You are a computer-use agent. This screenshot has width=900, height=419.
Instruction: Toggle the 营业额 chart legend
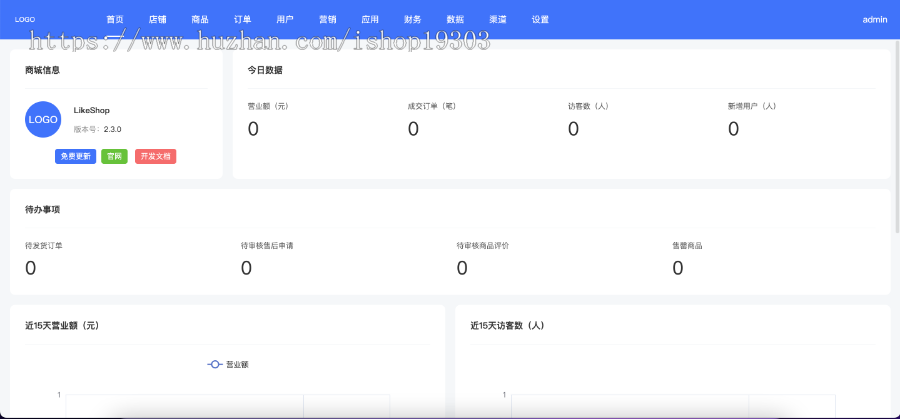228,364
